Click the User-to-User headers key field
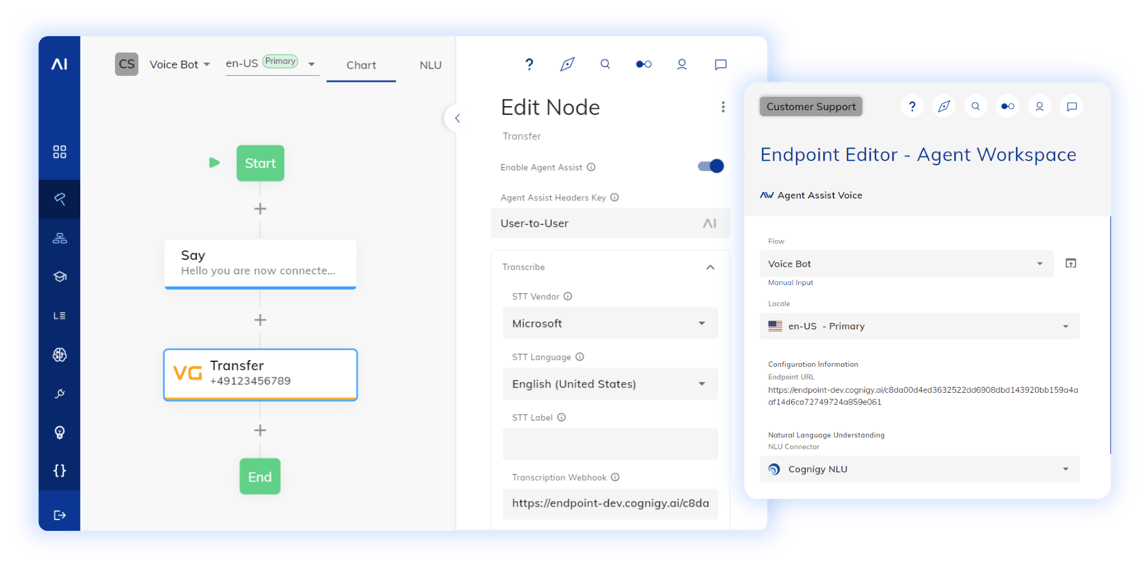This screenshot has height=567, width=1146. pos(610,224)
